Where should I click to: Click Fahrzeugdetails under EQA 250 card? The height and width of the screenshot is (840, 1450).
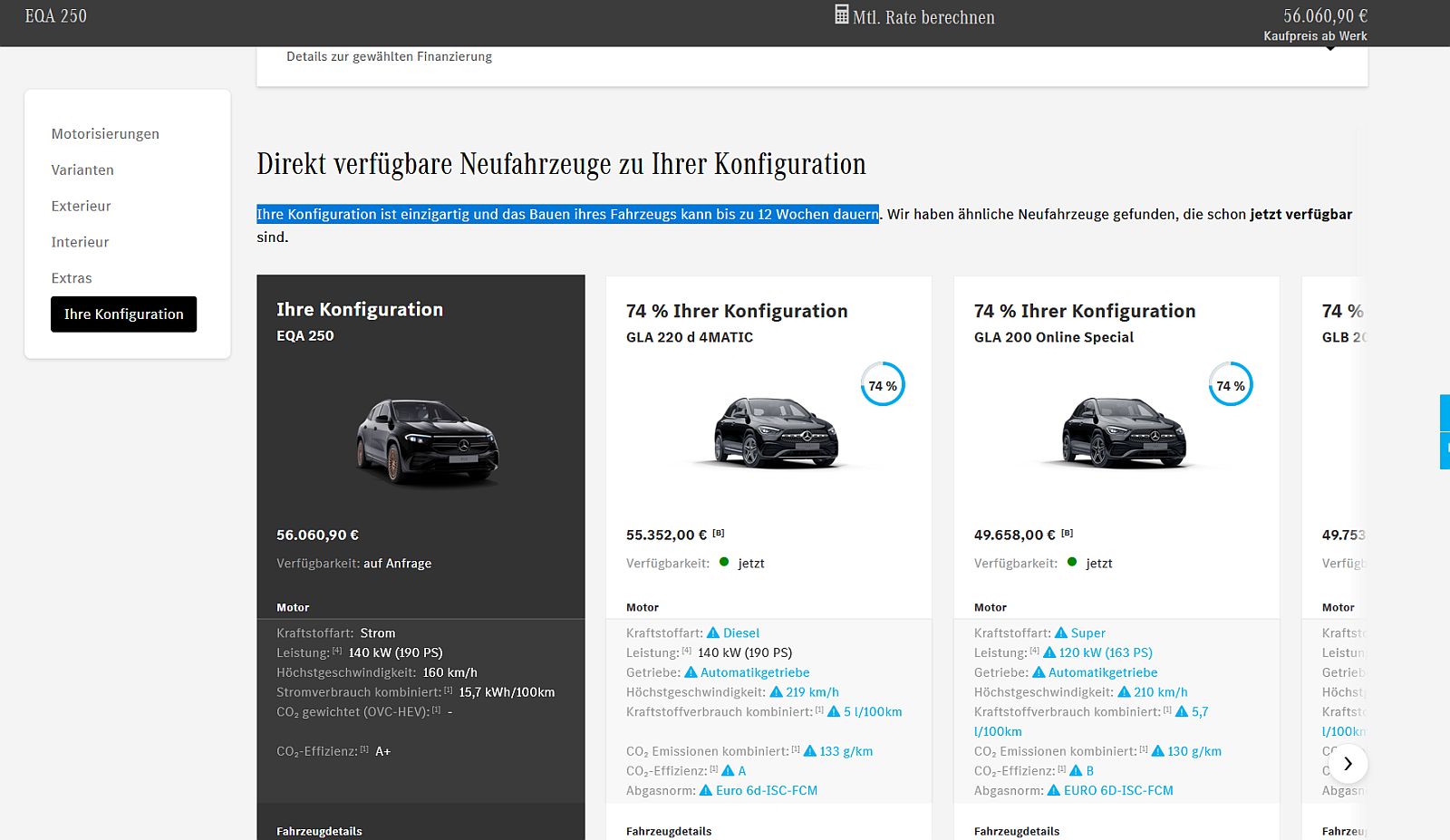319,831
